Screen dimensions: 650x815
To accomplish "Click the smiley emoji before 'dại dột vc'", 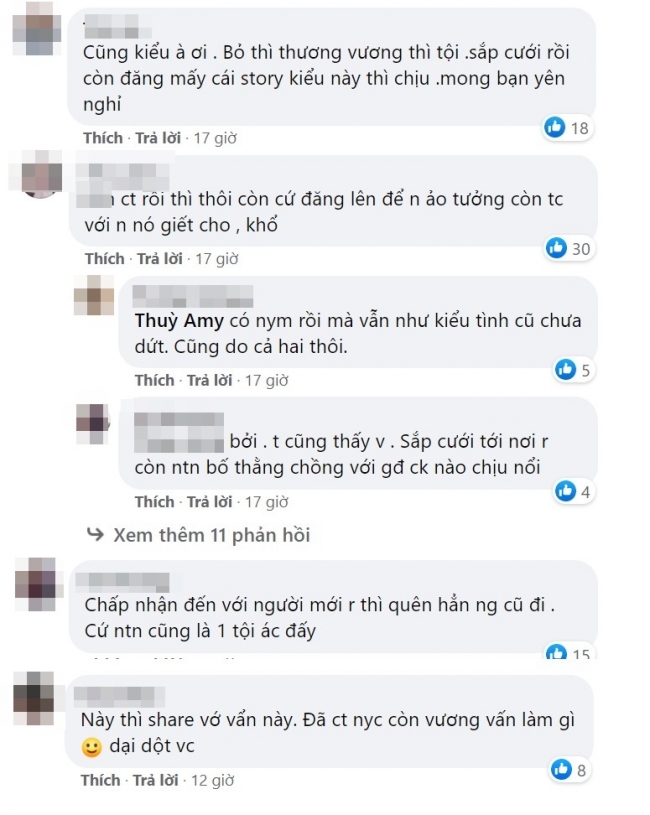I will pos(91,746).
